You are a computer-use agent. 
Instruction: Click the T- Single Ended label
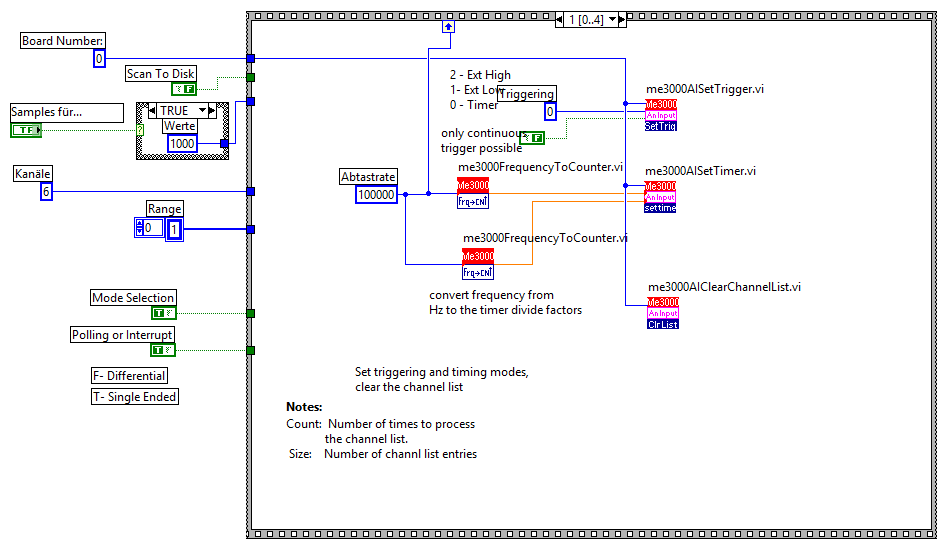tap(135, 397)
